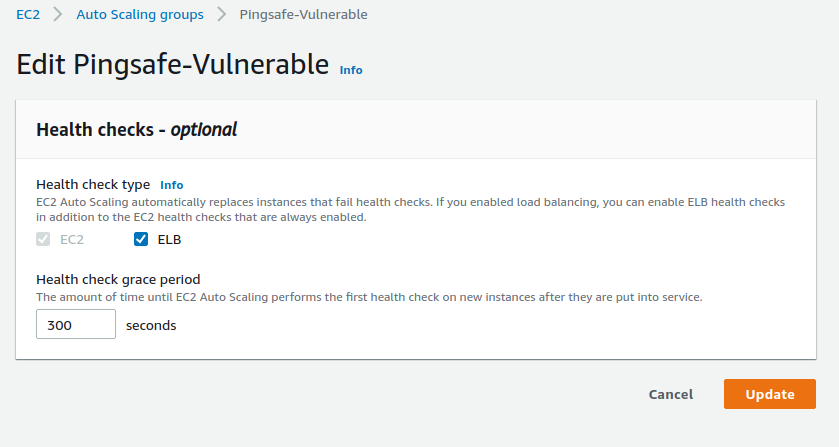Click the Pingsafe-Vulnerable breadcrumb item

click(x=303, y=15)
